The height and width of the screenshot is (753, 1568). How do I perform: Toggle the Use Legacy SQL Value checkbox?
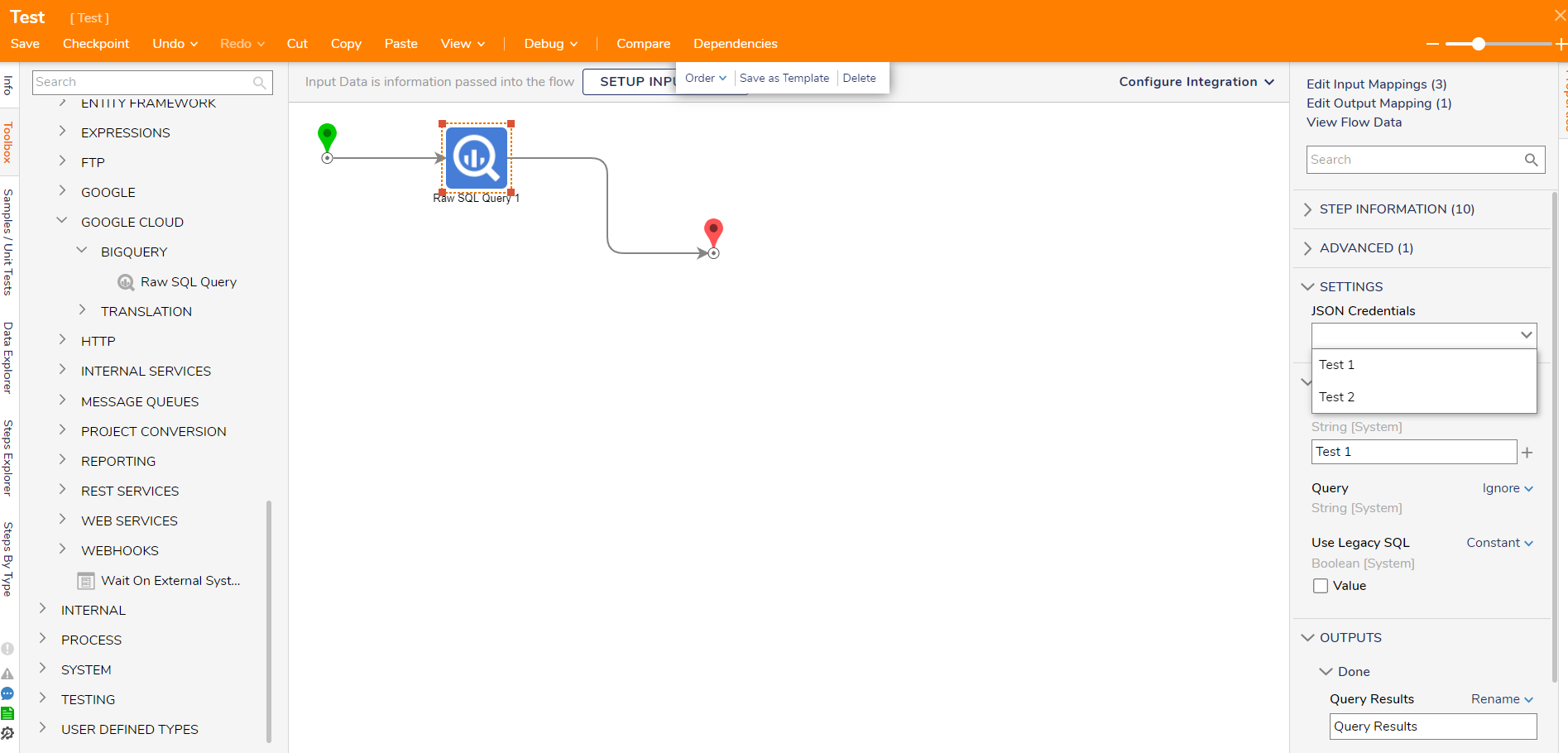pos(1321,586)
